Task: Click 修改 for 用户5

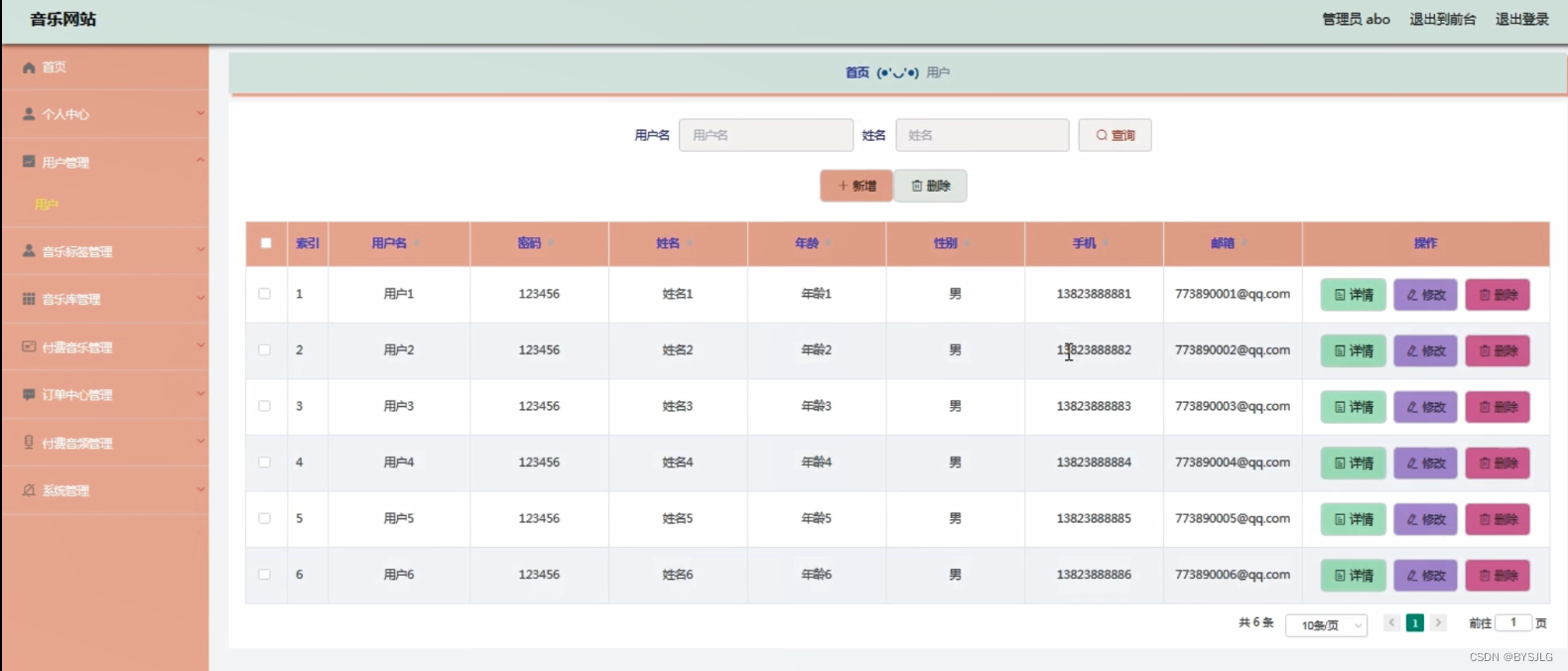Action: pos(1426,519)
